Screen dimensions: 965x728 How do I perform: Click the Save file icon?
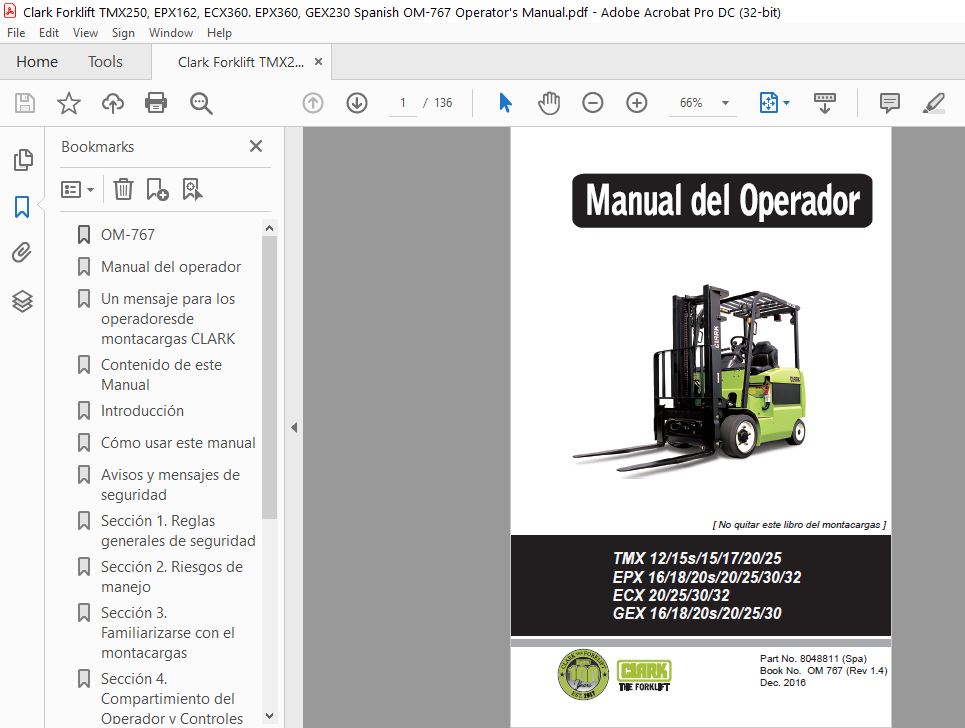(x=25, y=103)
